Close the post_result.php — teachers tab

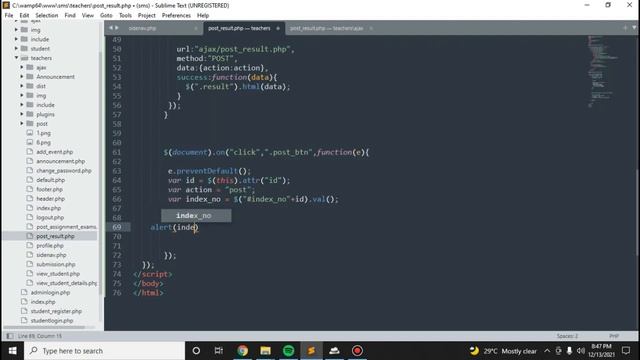278,28
